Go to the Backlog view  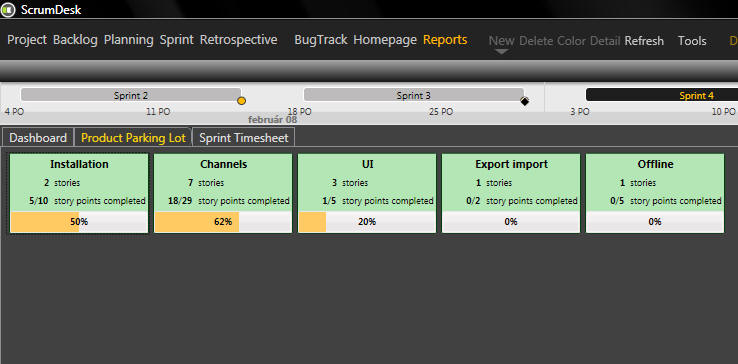pos(75,40)
